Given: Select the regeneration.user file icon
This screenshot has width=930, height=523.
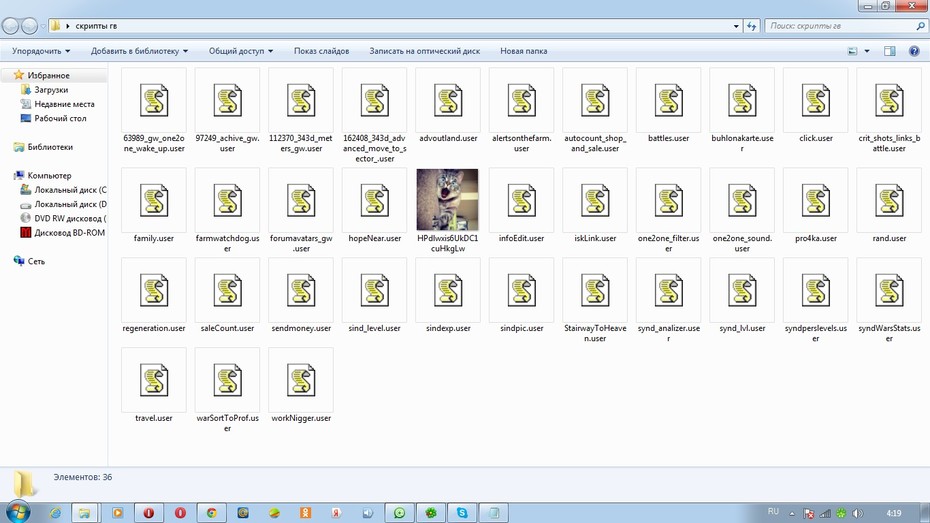Looking at the screenshot, I should click(154, 290).
